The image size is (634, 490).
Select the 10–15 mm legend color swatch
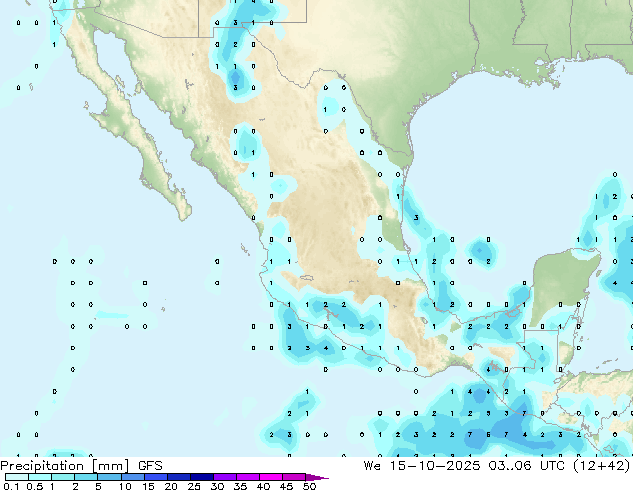point(132,477)
